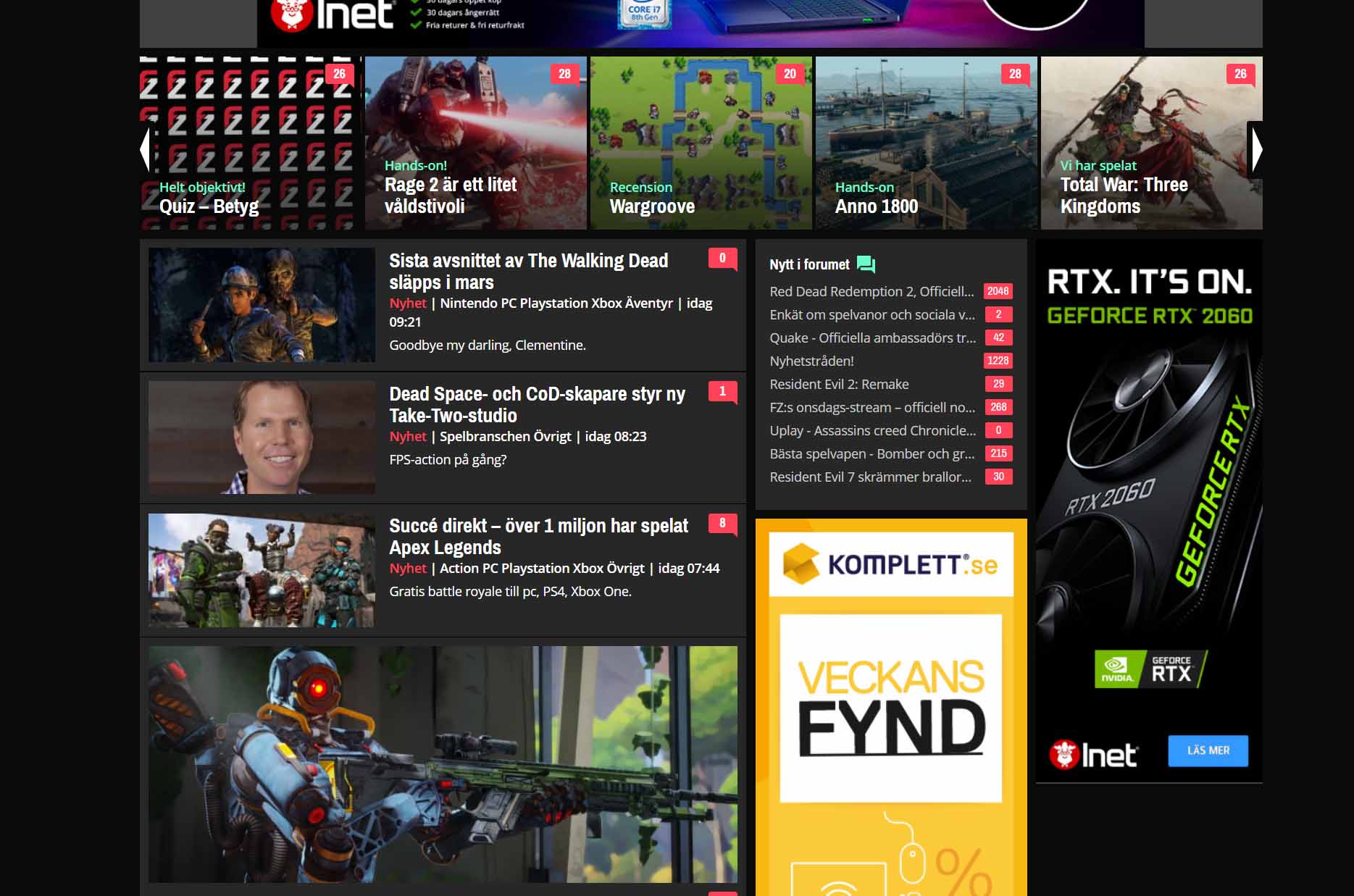Click summary text 'Goodbye my darling, Clementine.'
The image size is (1354, 896).
pos(488,346)
